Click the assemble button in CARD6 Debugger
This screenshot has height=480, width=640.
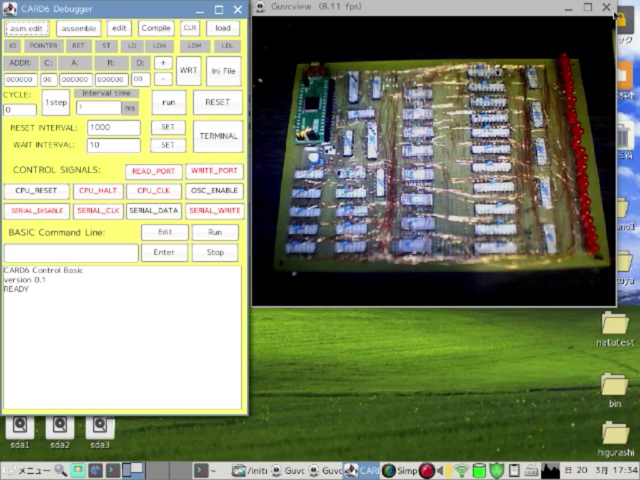point(79,28)
